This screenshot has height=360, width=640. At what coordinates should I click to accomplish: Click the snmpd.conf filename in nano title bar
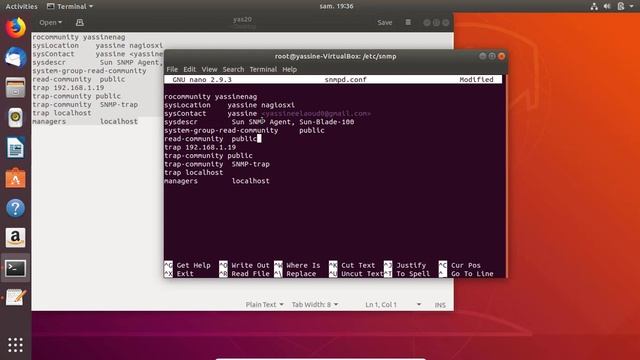(x=345, y=80)
